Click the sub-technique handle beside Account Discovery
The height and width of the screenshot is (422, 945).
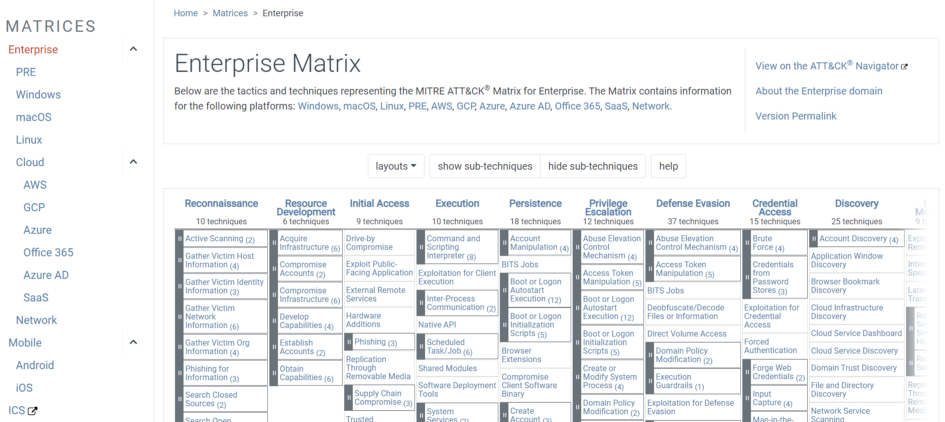tap(814, 239)
